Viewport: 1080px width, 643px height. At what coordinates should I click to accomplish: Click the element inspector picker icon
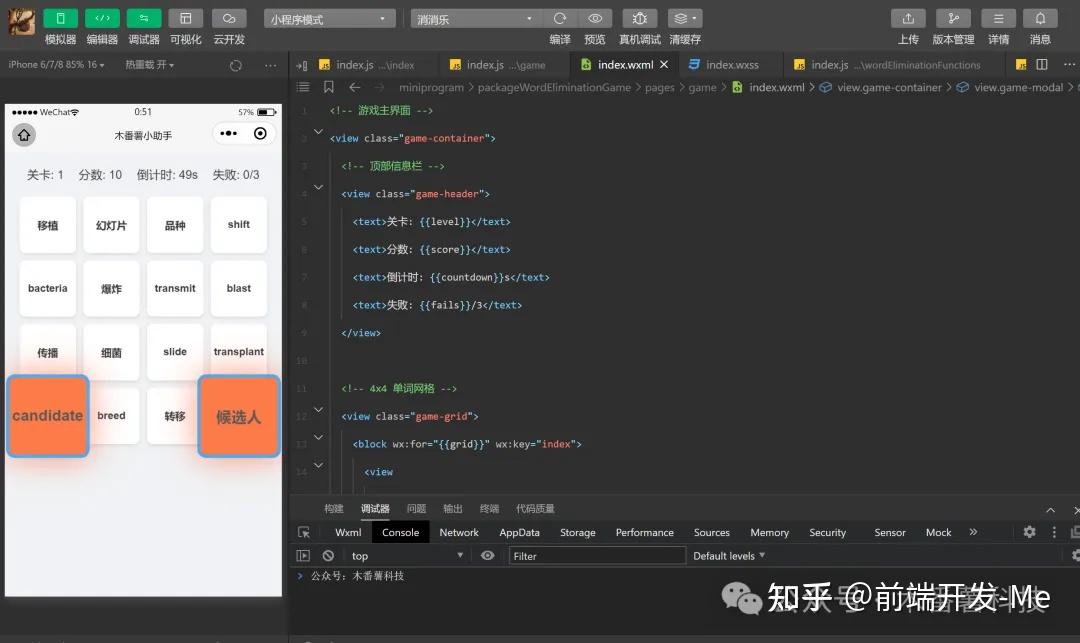[304, 532]
